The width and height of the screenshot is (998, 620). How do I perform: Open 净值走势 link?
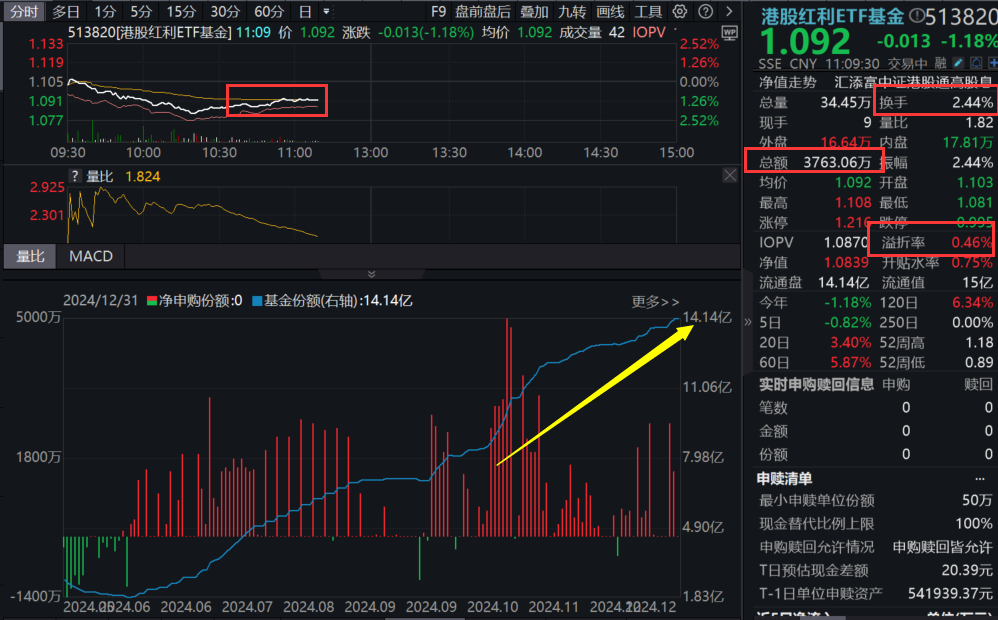(787, 82)
